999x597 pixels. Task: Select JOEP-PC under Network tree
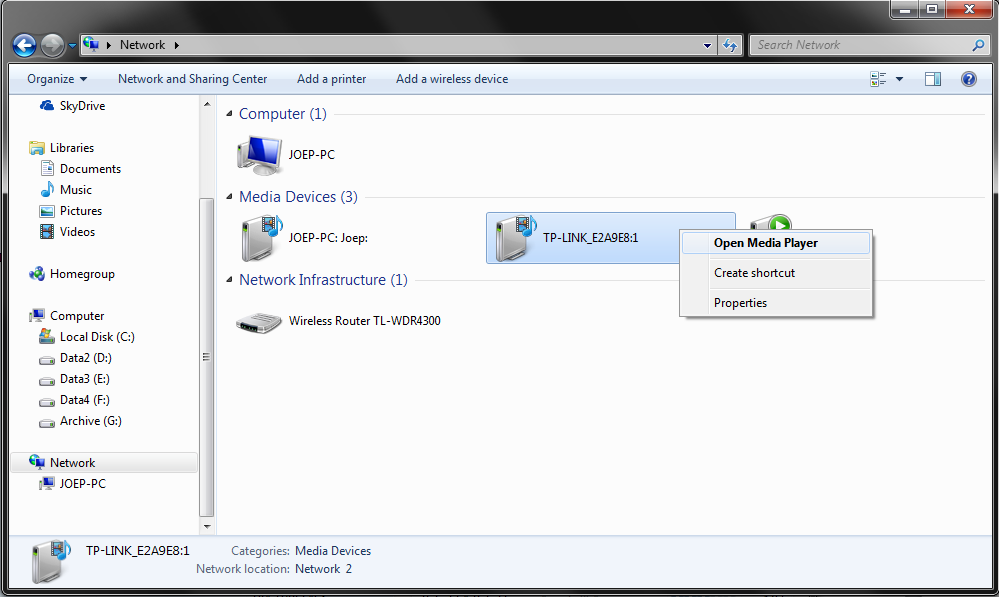(x=83, y=484)
